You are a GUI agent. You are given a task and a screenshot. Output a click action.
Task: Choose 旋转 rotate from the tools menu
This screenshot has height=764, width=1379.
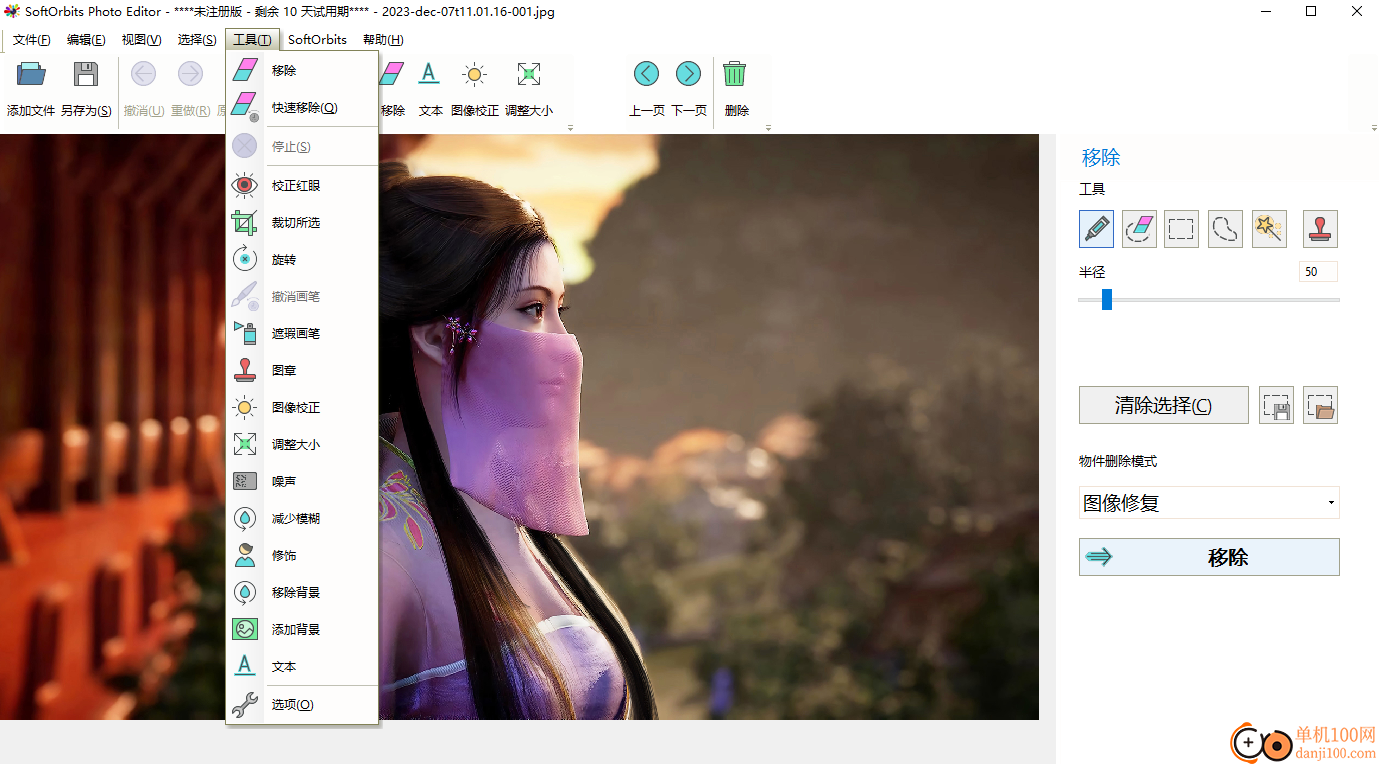(302, 259)
